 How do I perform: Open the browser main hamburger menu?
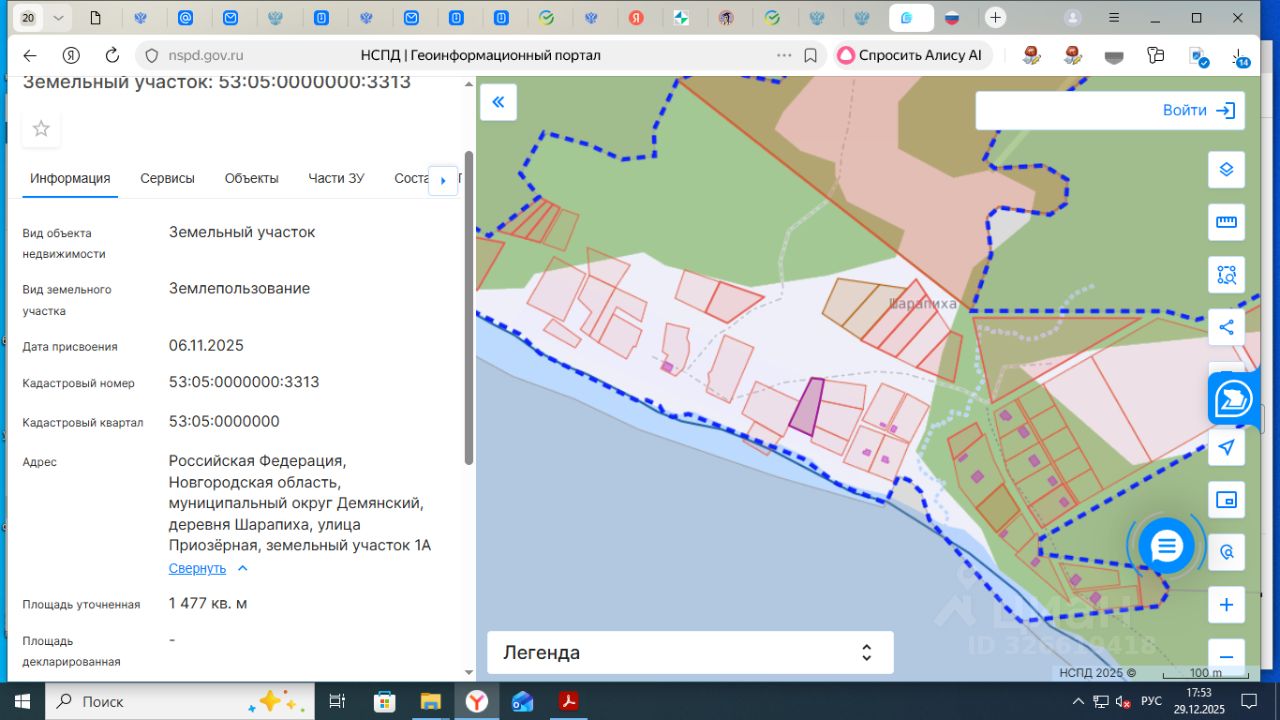pos(1113,18)
